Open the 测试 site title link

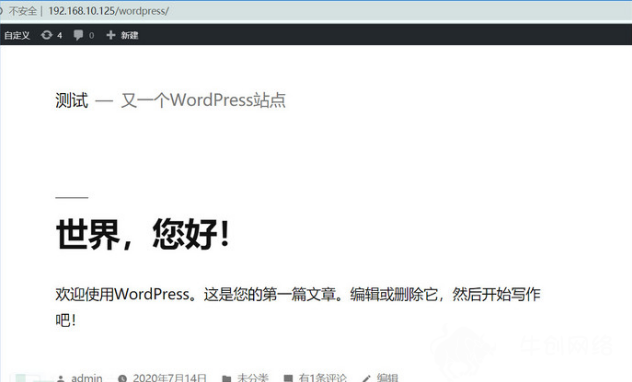click(72, 100)
